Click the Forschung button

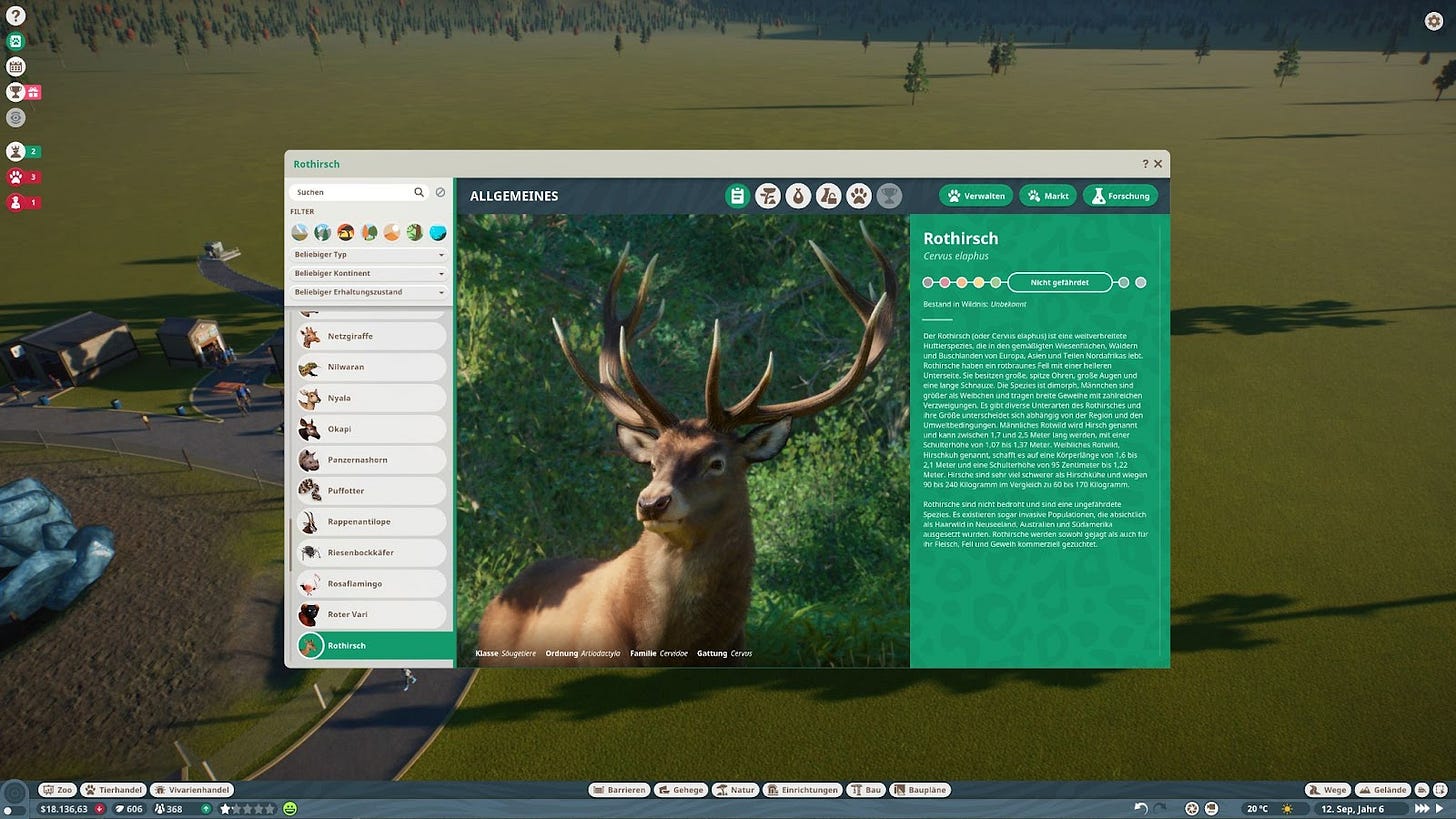(x=1120, y=196)
